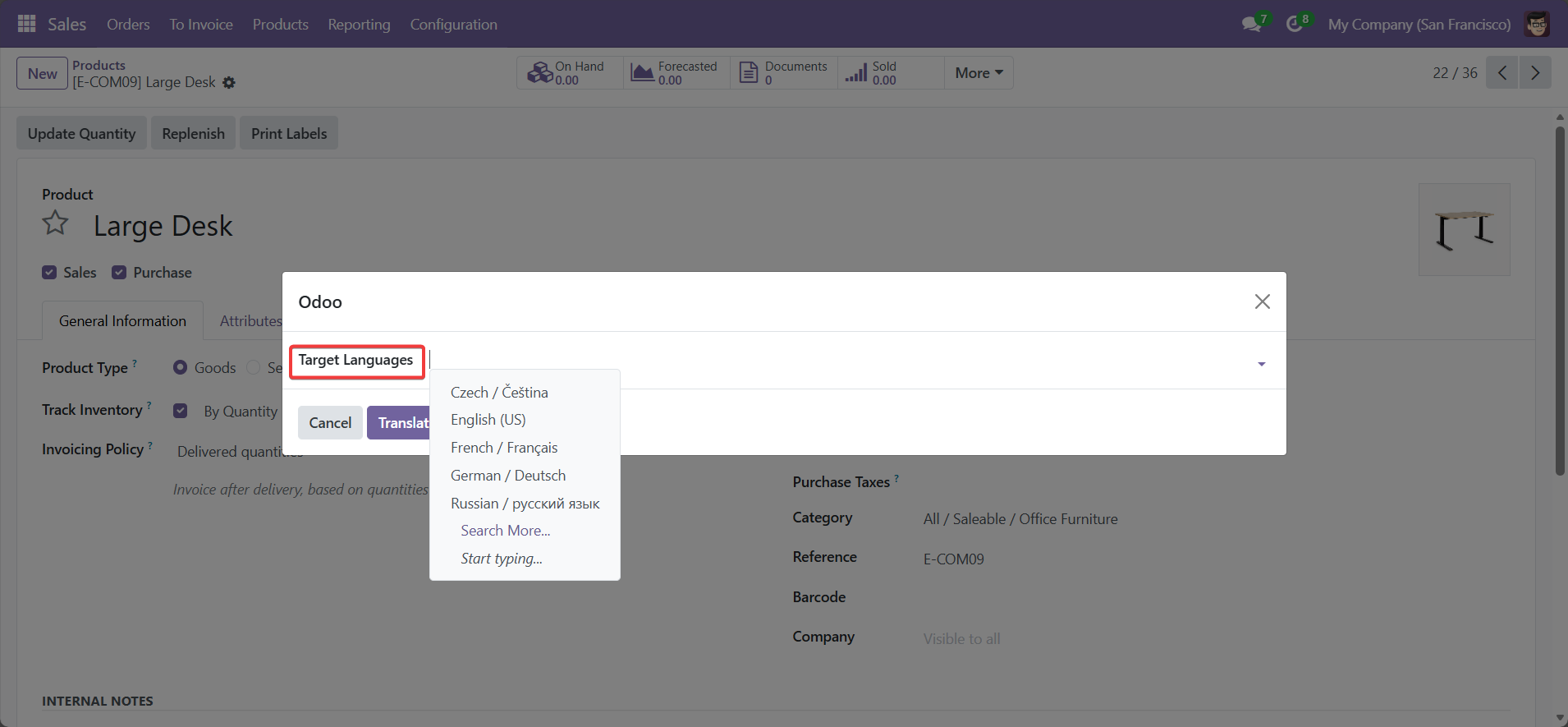Open the messages chat icon
Screen dimensions: 1568x727
1251,25
